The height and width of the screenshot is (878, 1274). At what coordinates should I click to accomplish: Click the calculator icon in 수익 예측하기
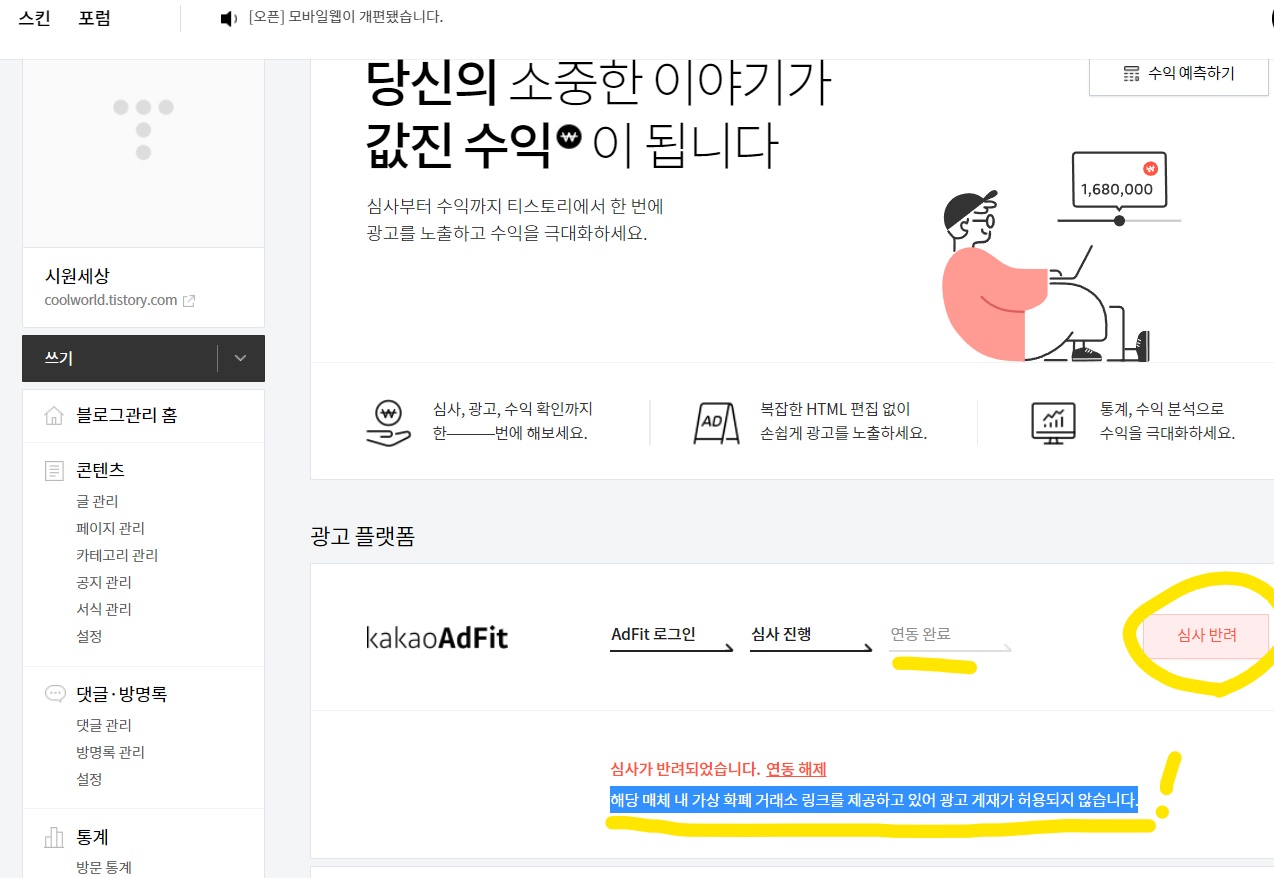[1132, 74]
